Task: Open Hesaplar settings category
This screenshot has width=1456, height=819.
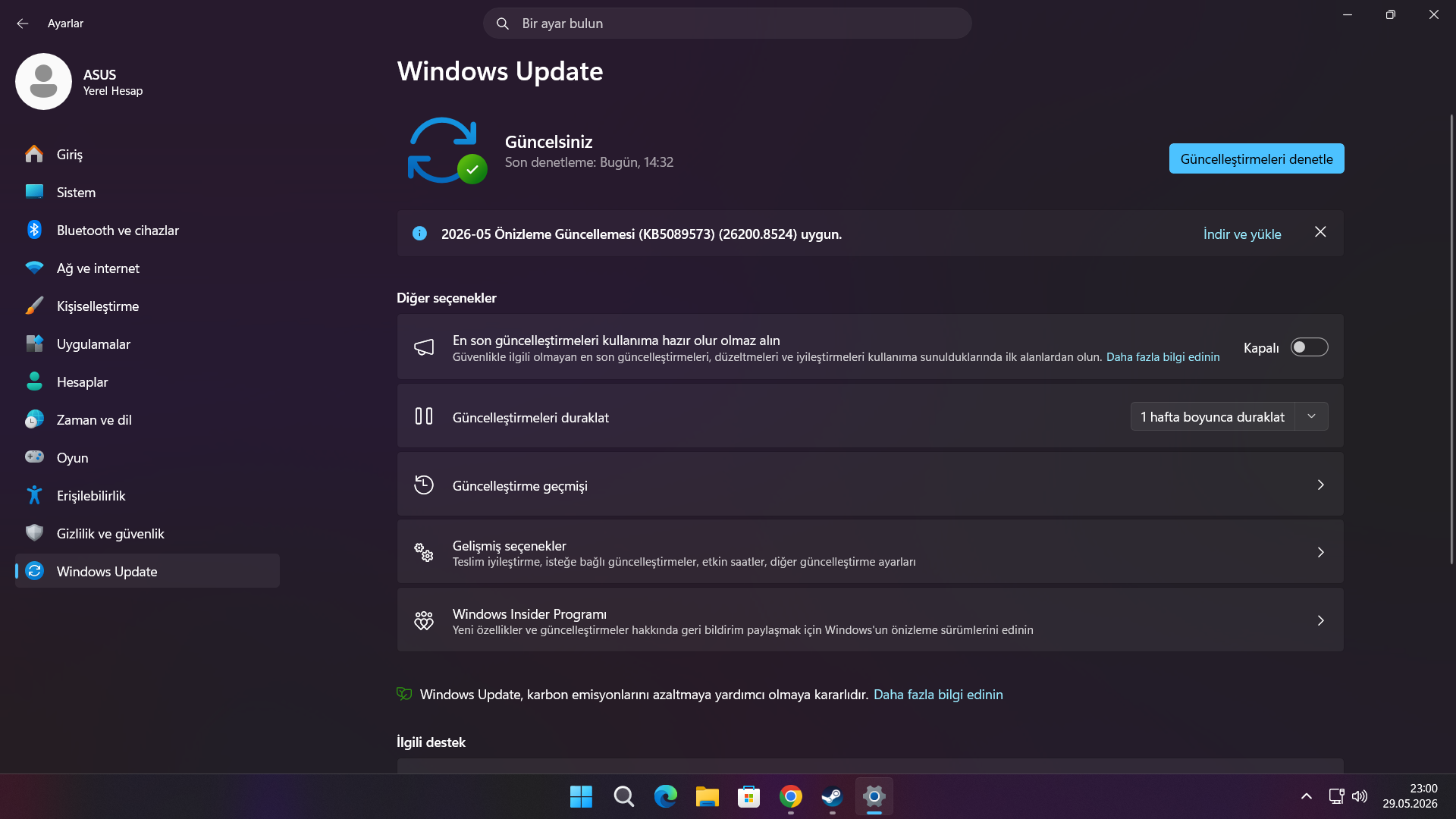Action: tap(147, 381)
